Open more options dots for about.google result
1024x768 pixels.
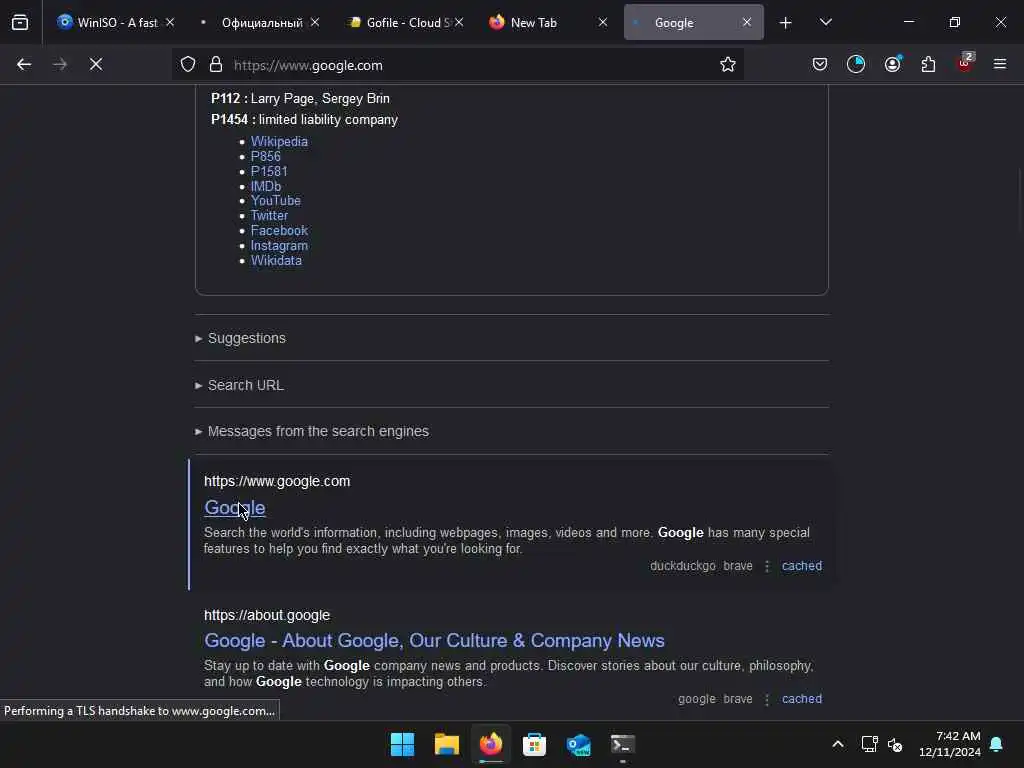[x=767, y=699]
